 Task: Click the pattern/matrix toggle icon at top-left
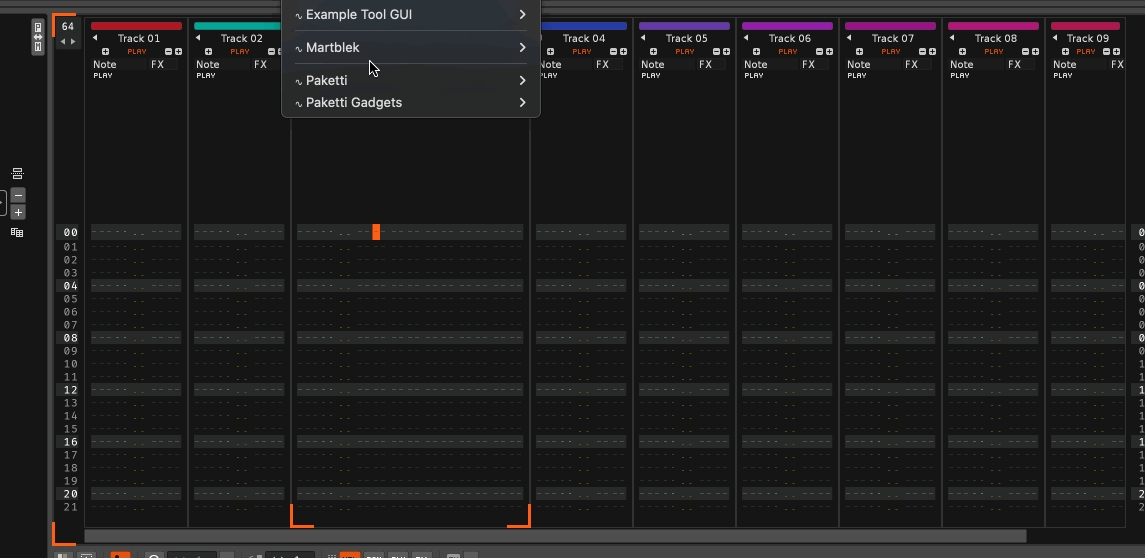tap(38, 36)
